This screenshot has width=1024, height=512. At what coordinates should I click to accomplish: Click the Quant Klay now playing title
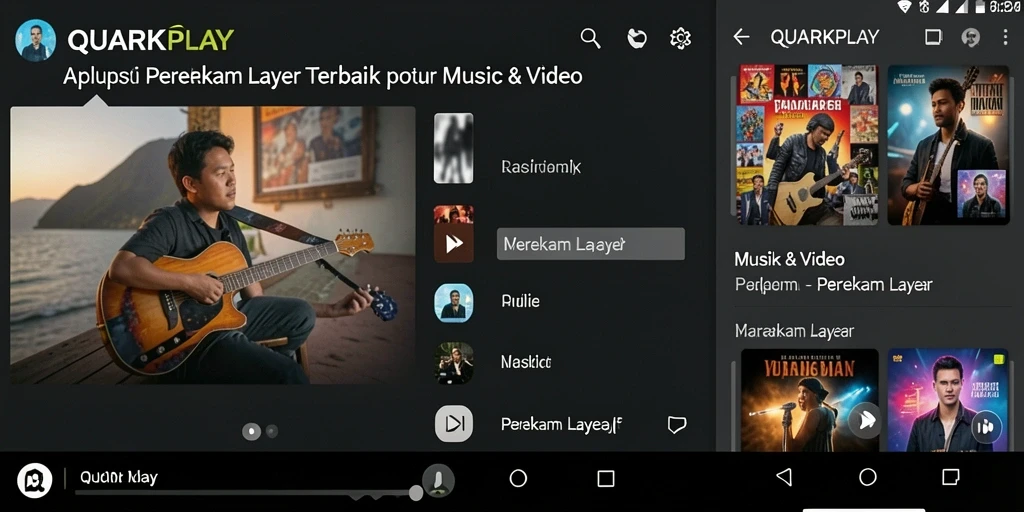click(x=118, y=477)
